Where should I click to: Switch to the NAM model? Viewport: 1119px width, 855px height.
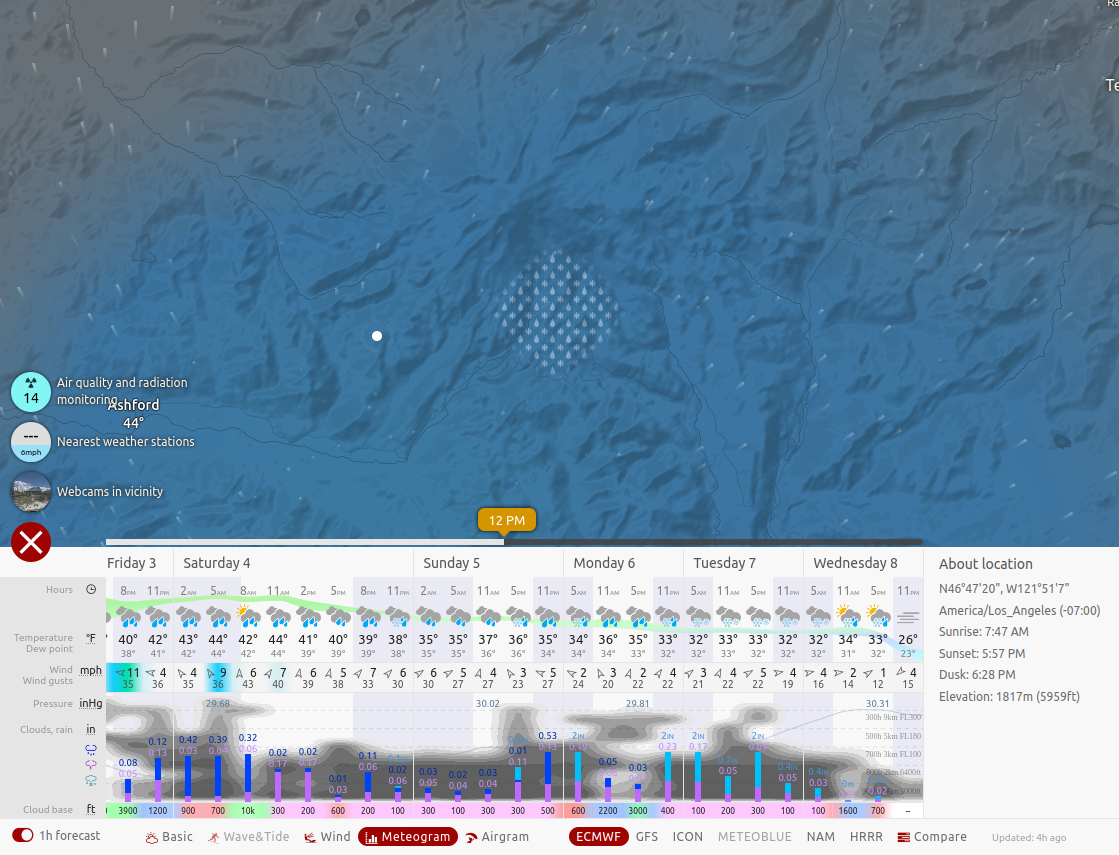coord(820,837)
